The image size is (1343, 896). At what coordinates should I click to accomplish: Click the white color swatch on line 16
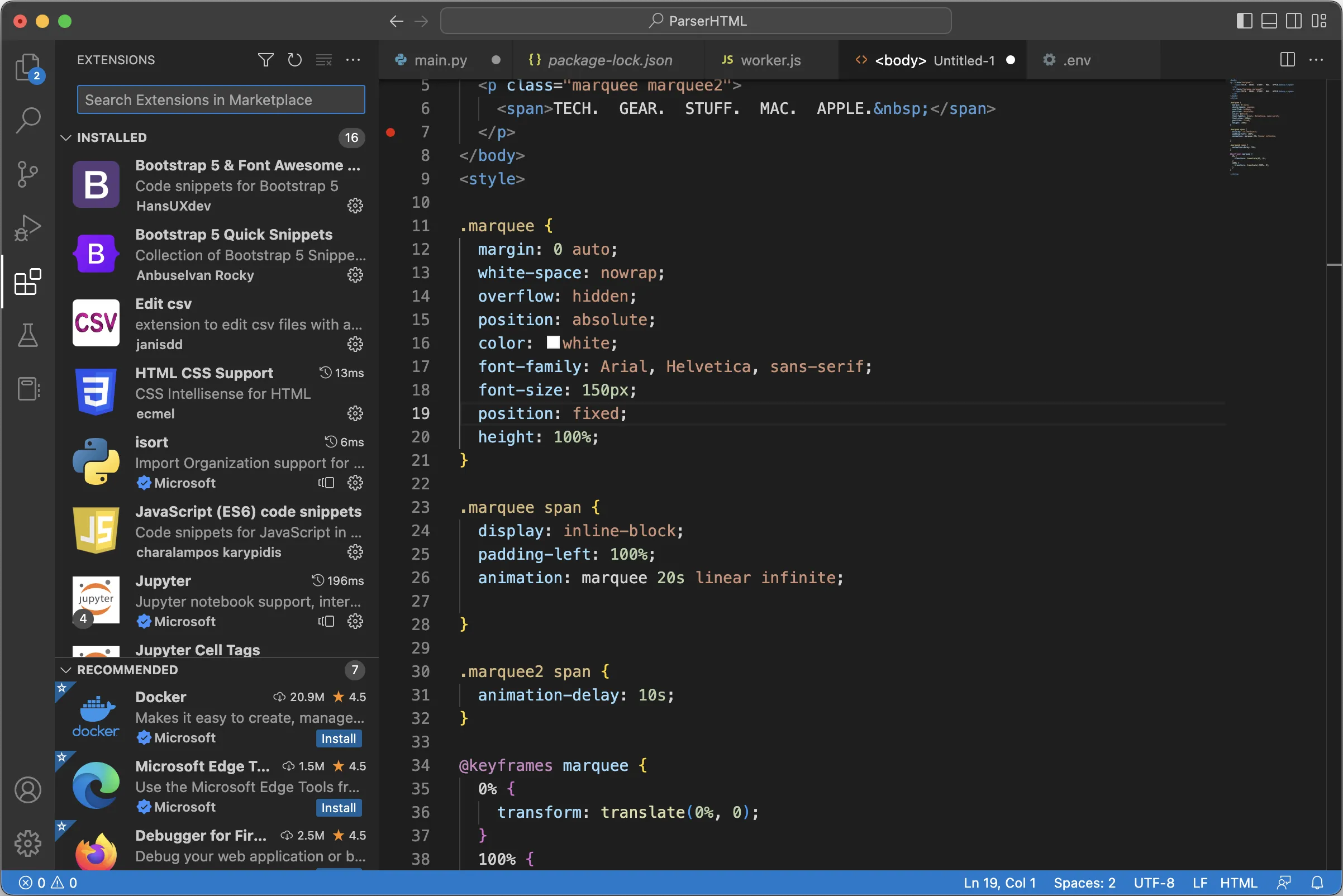point(553,343)
